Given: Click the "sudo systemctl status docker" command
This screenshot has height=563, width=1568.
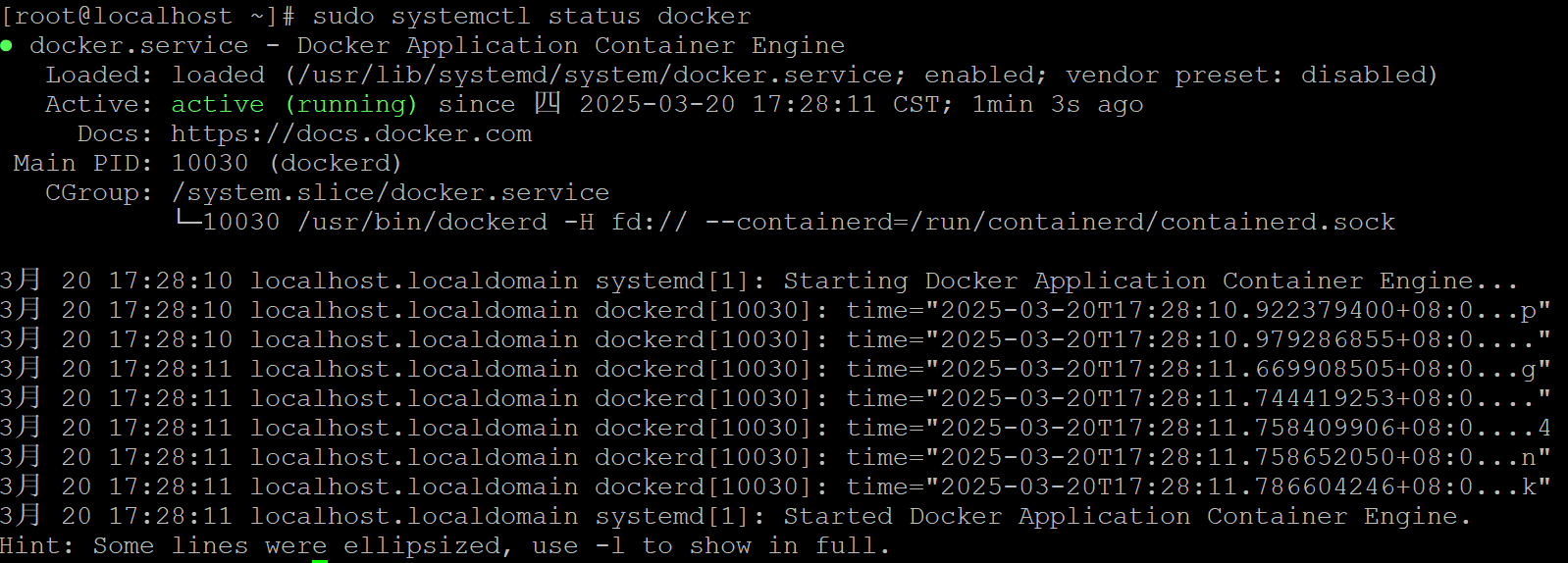Looking at the screenshot, I should point(532,17).
